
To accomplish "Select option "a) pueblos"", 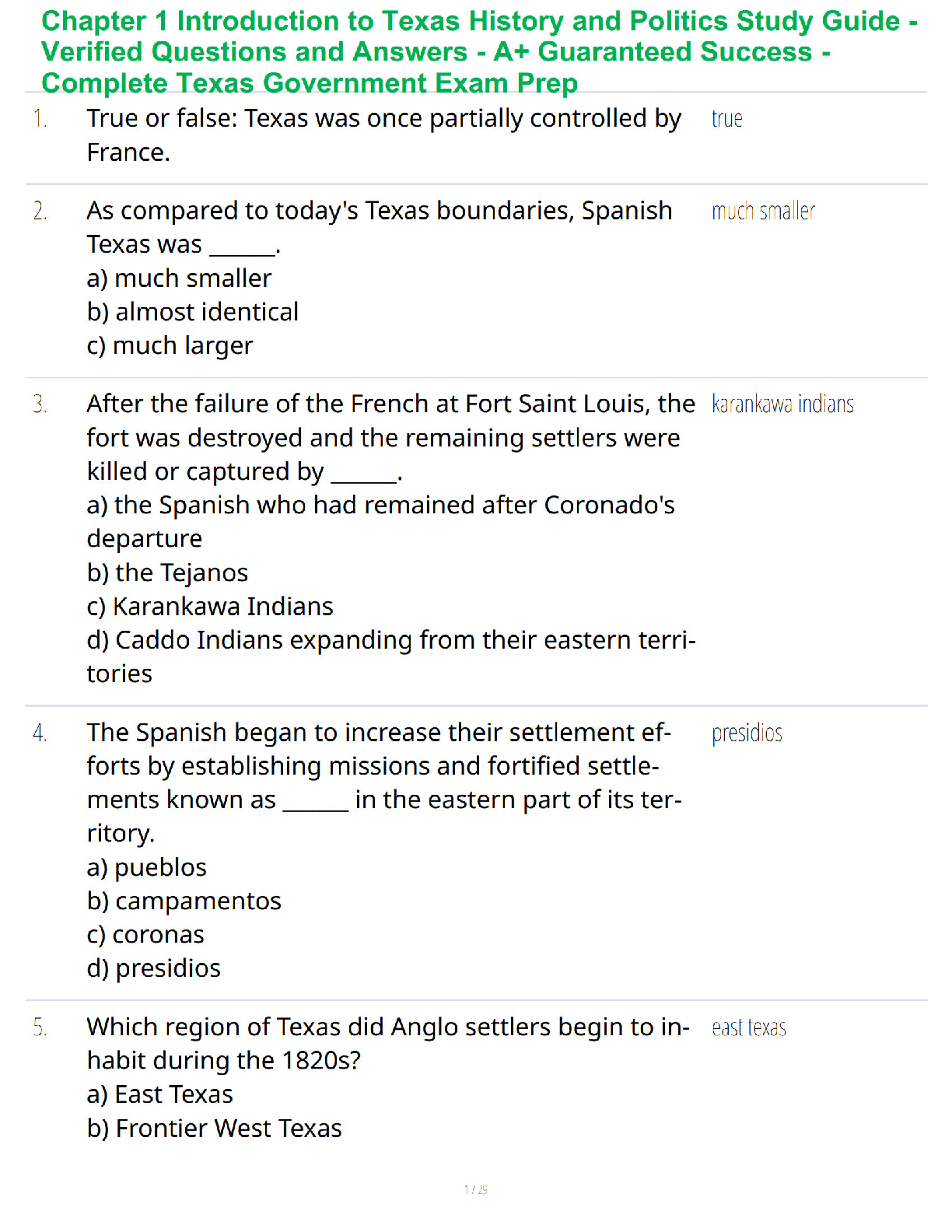I will [146, 867].
